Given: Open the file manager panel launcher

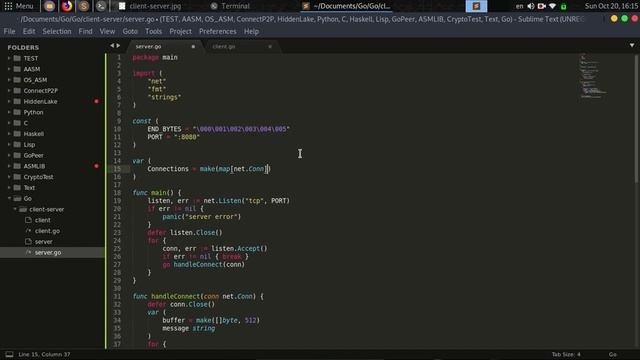Looking at the screenshot, I should [49, 6].
